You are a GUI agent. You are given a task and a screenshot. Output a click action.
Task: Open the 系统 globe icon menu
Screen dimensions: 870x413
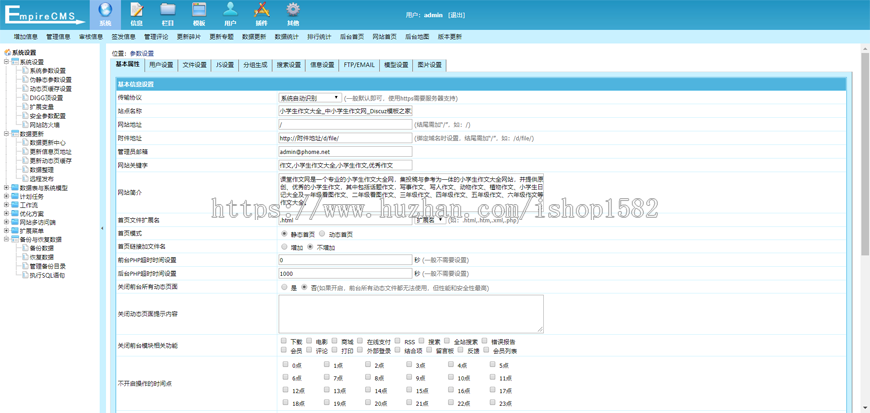(105, 14)
